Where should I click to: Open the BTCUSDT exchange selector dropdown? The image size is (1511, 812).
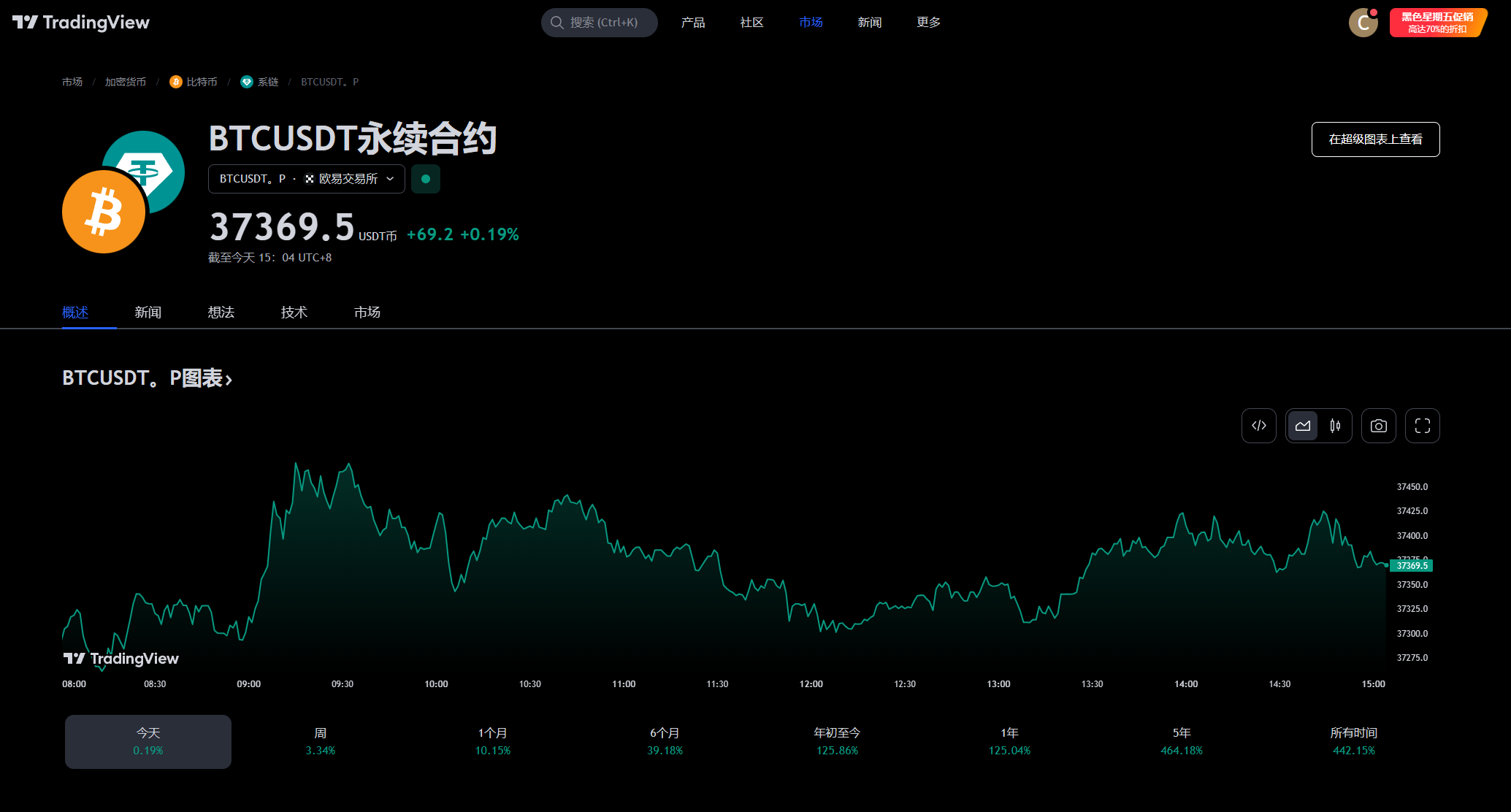[390, 178]
